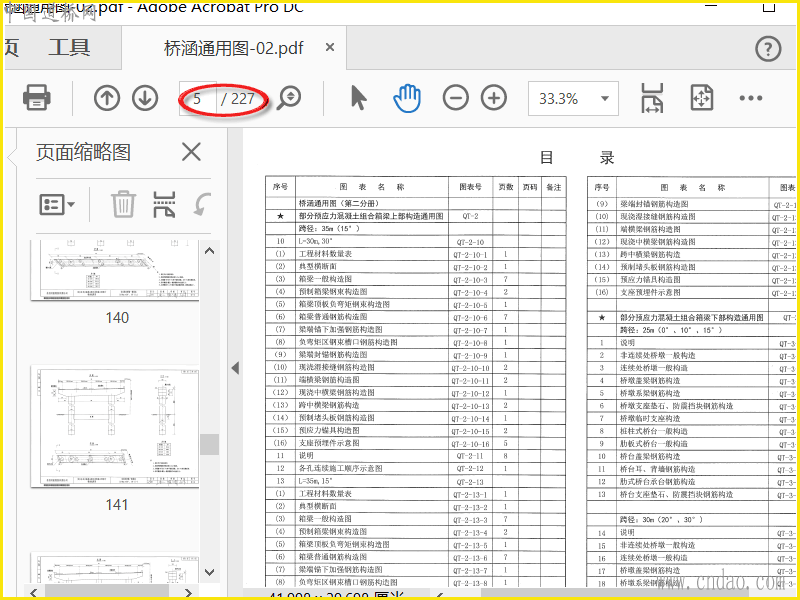The image size is (800, 600).
Task: Click the thumbnail panel vertical scrollbar handle
Action: pyautogui.click(x=209, y=444)
